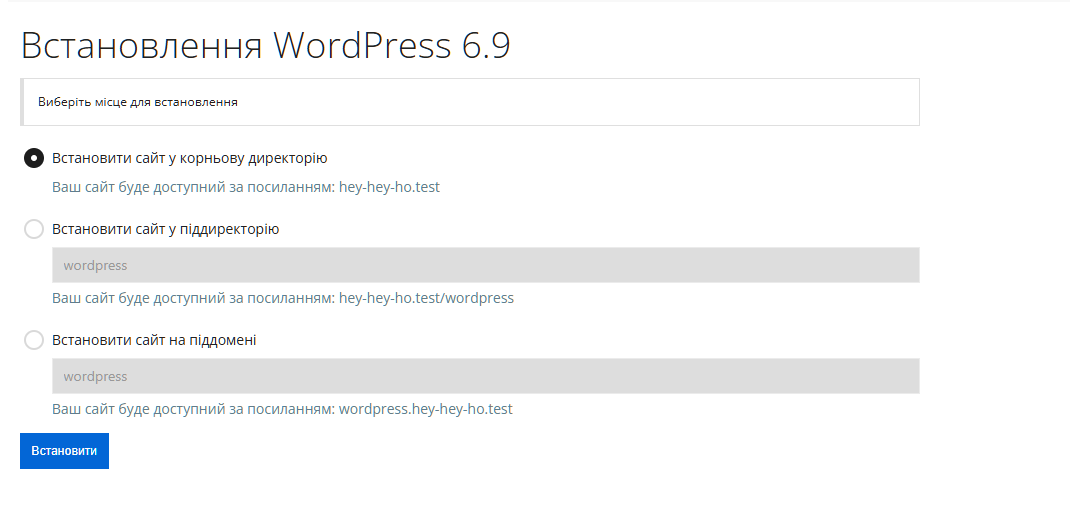Click label 'Встановити сайт на піддомені'
The image size is (1070, 527).
click(154, 340)
